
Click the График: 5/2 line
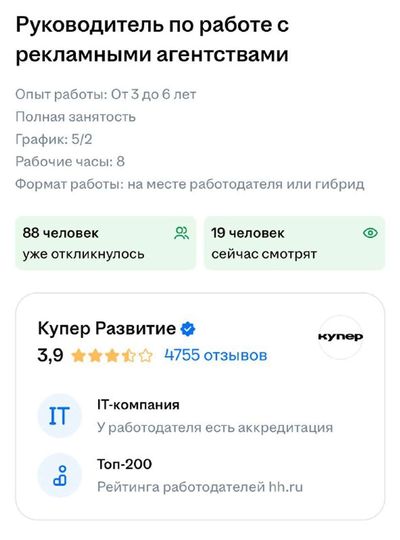click(54, 139)
